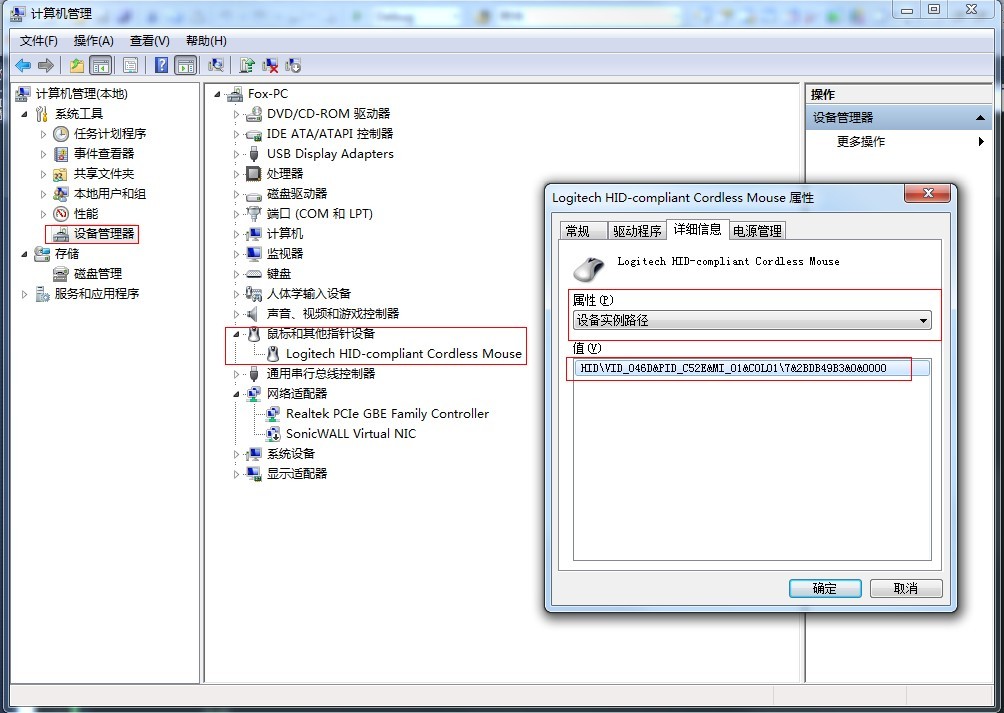Collapse 鼠标和其他指针设备 category
Screen dimensions: 1004x713
pos(236,334)
